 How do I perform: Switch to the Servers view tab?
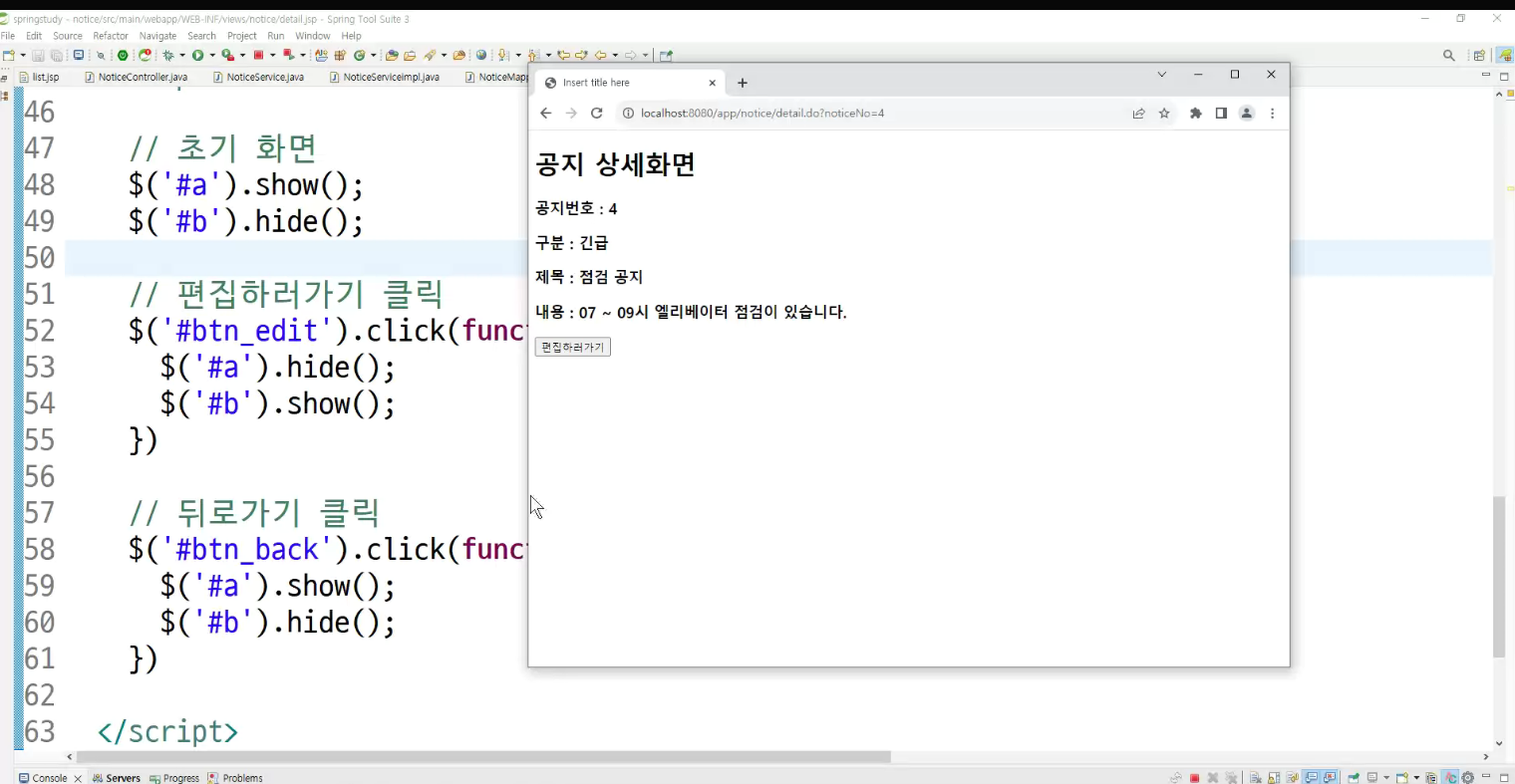coord(117,778)
